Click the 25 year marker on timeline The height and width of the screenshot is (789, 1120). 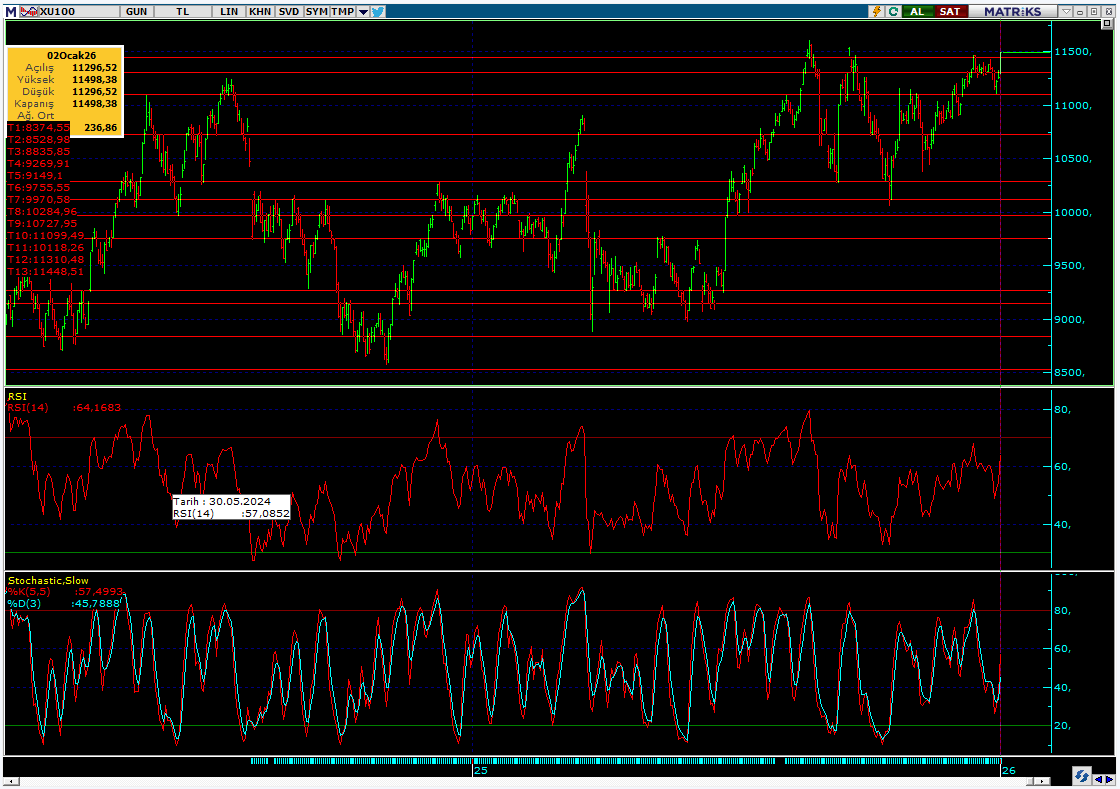(481, 770)
